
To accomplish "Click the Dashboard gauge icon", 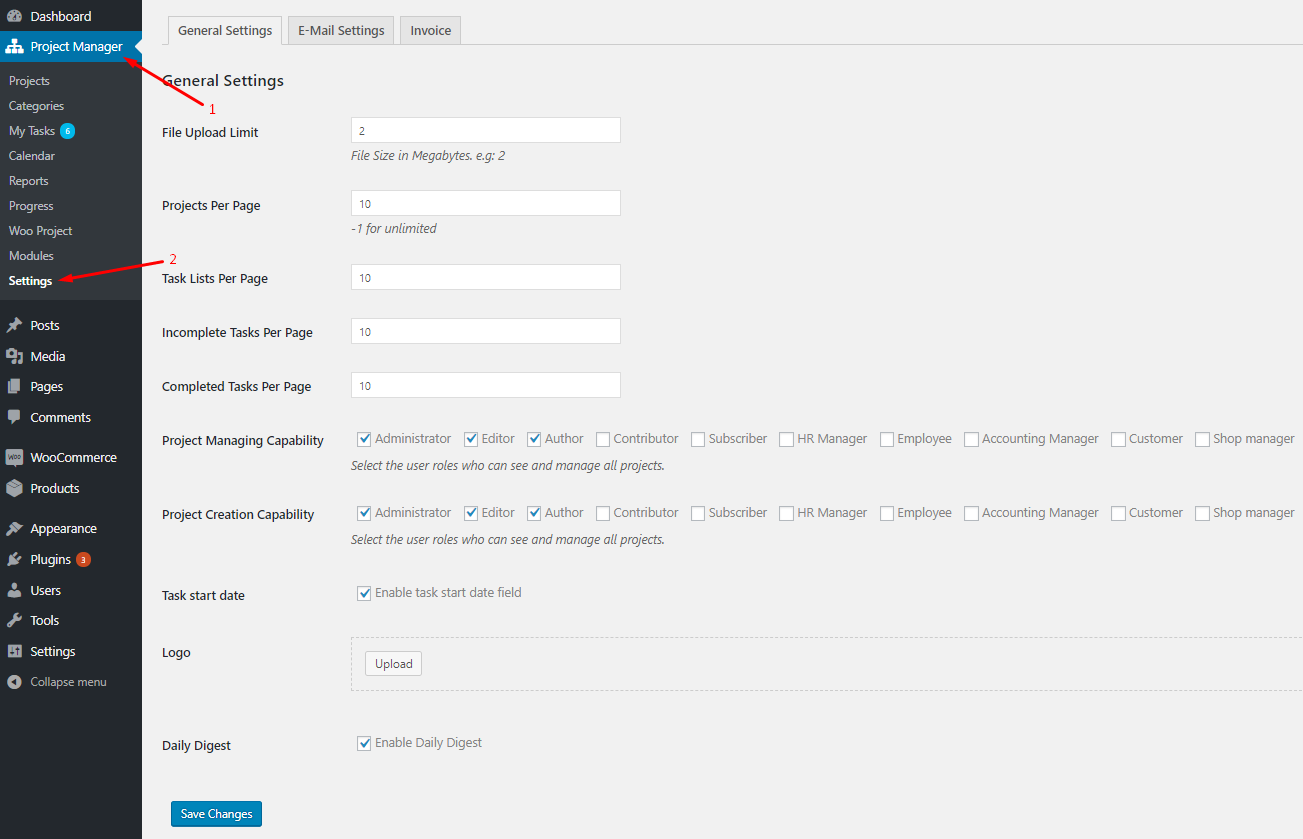I will coord(14,16).
